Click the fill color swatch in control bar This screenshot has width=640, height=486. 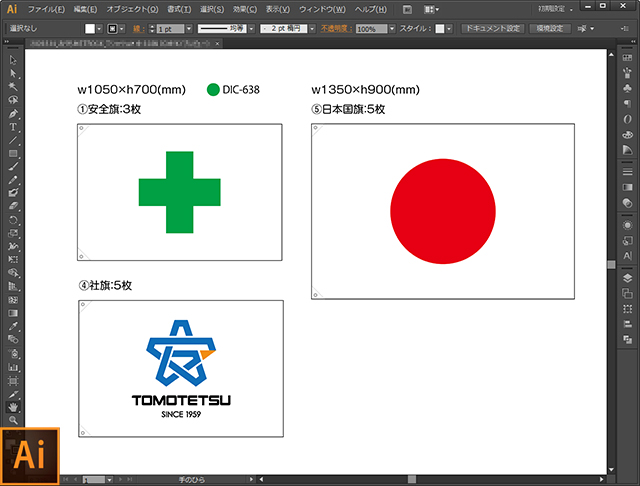coord(90,29)
